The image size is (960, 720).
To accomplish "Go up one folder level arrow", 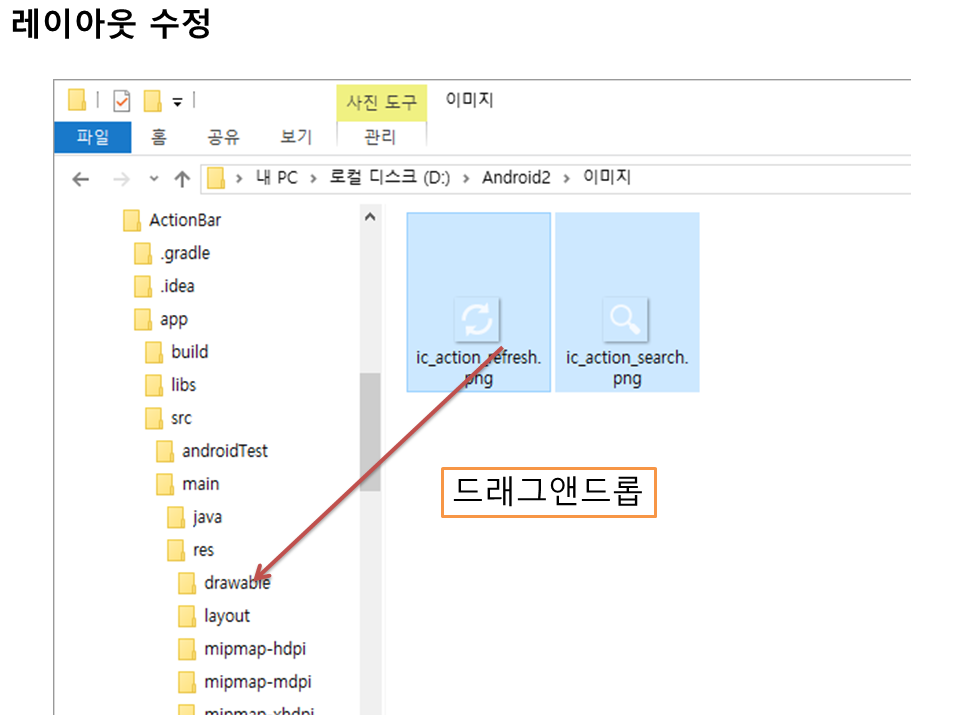I will tap(182, 180).
